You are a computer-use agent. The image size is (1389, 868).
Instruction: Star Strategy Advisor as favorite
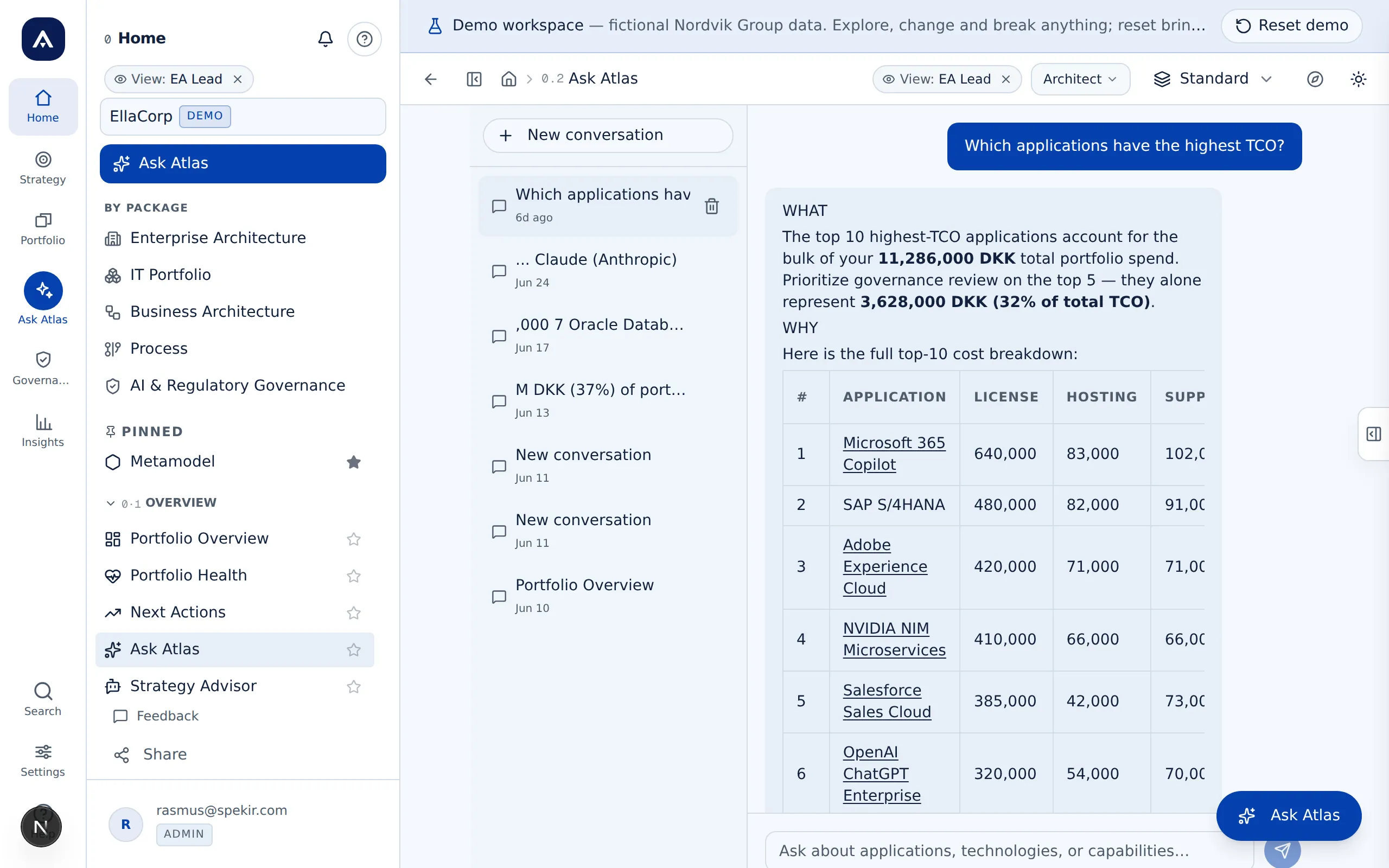354,686
